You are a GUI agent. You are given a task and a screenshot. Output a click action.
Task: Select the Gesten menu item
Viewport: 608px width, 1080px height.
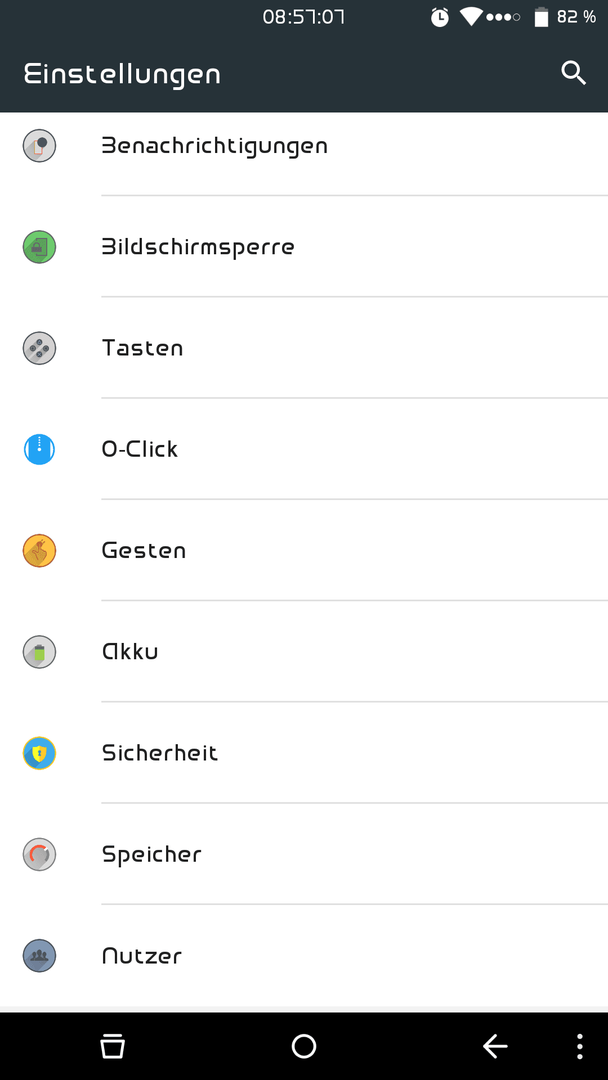coord(304,550)
